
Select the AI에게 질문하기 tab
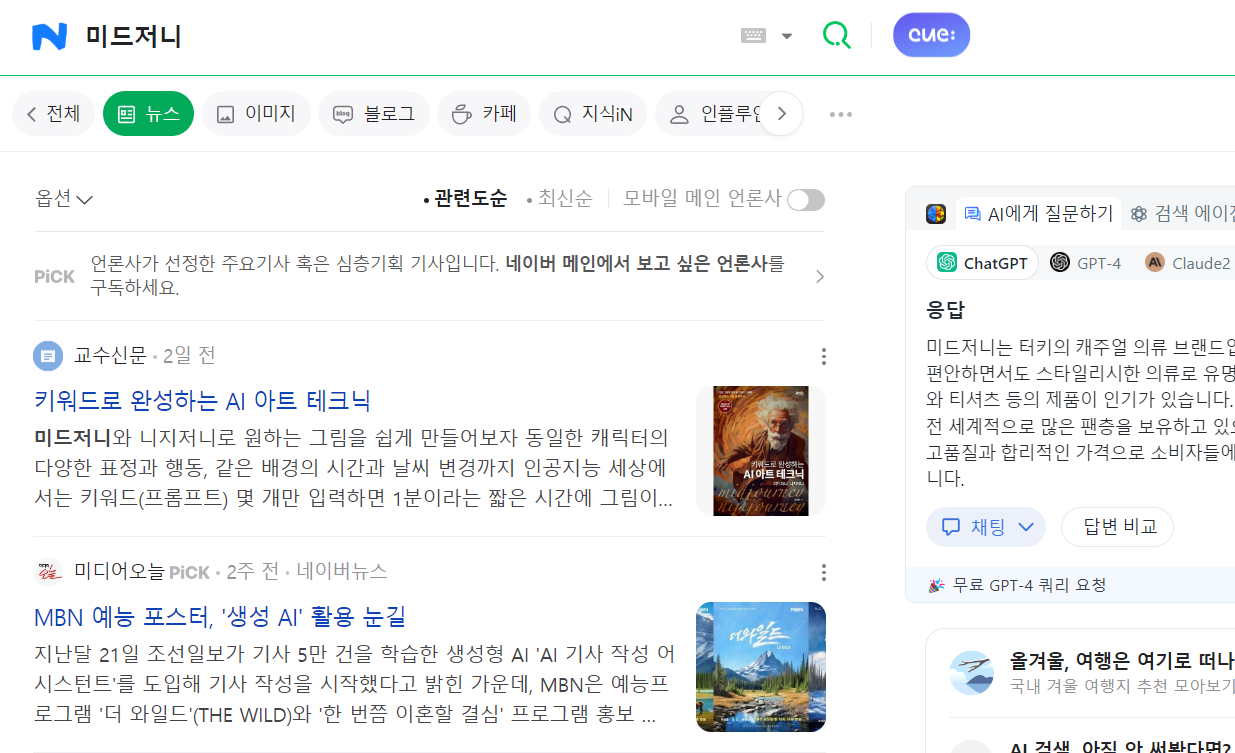click(x=1038, y=213)
